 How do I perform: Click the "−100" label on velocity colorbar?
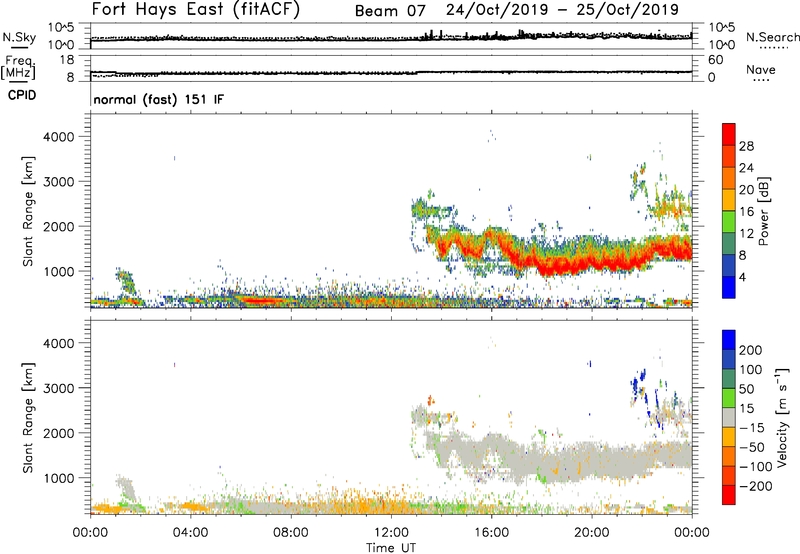coord(756,467)
